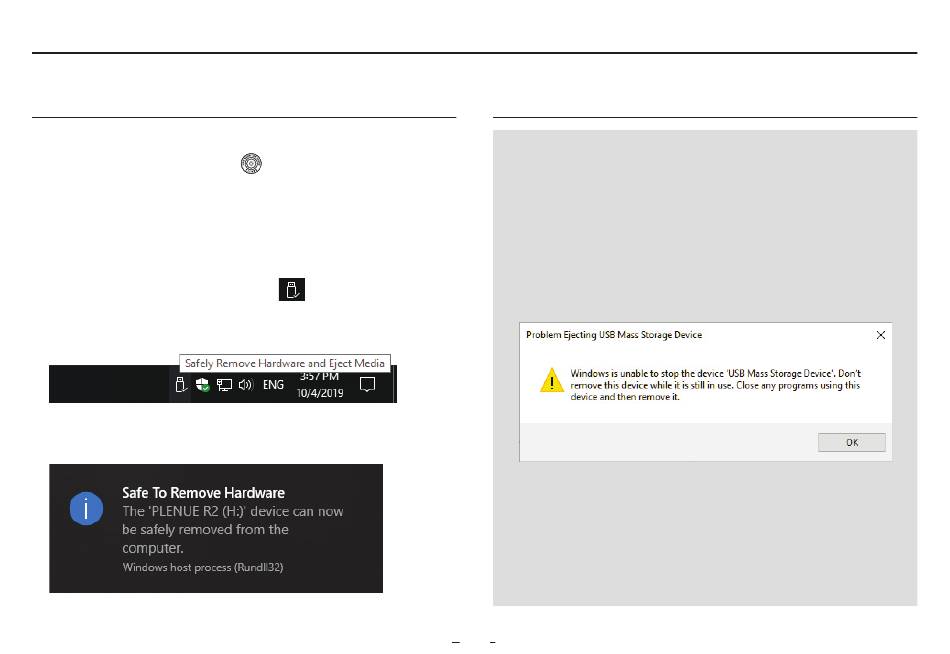Click the Safe To Remove Hardware title
950x654 pixels.
[x=204, y=493]
